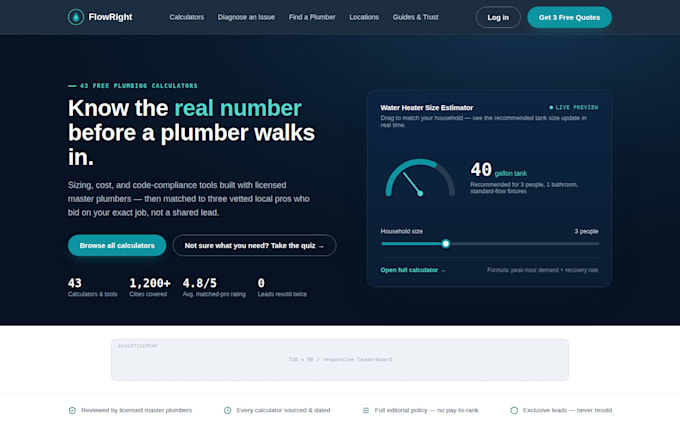680x425 pixels.
Task: Open Diagnose an Issue in navigation
Action: (246, 17)
